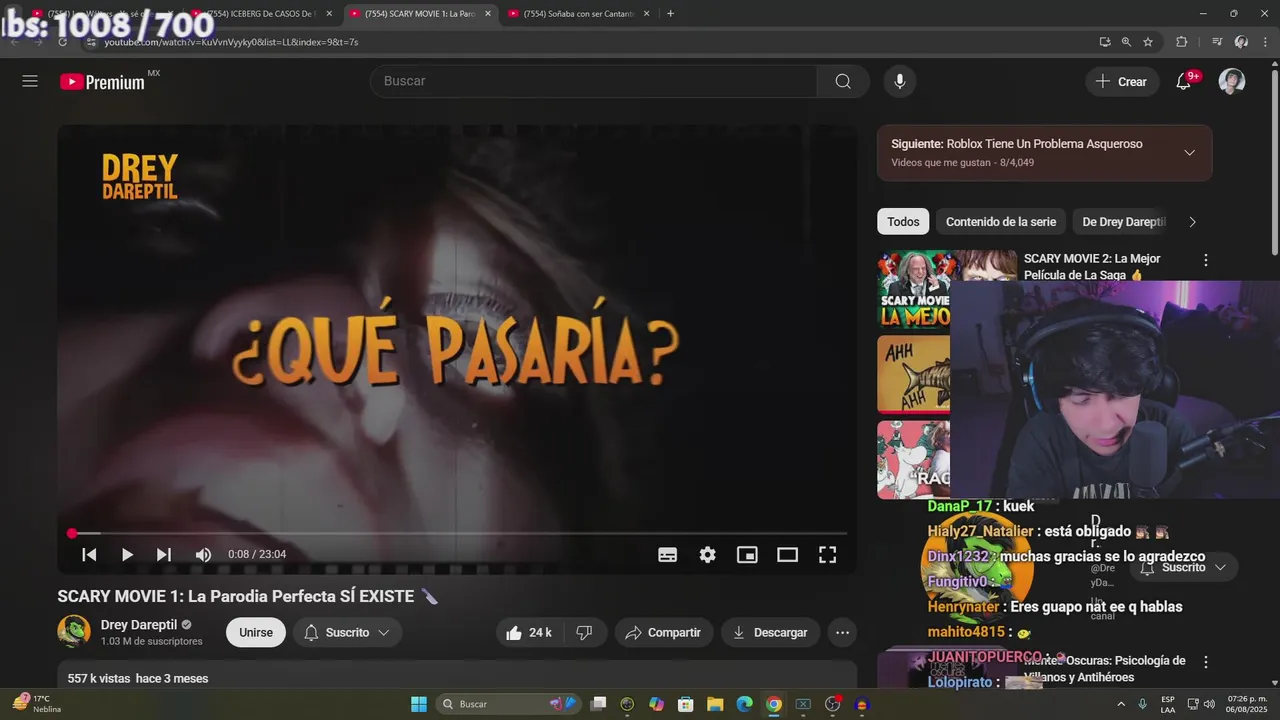
Task: Open Drey Dareptil channel name link
Action: coord(139,625)
